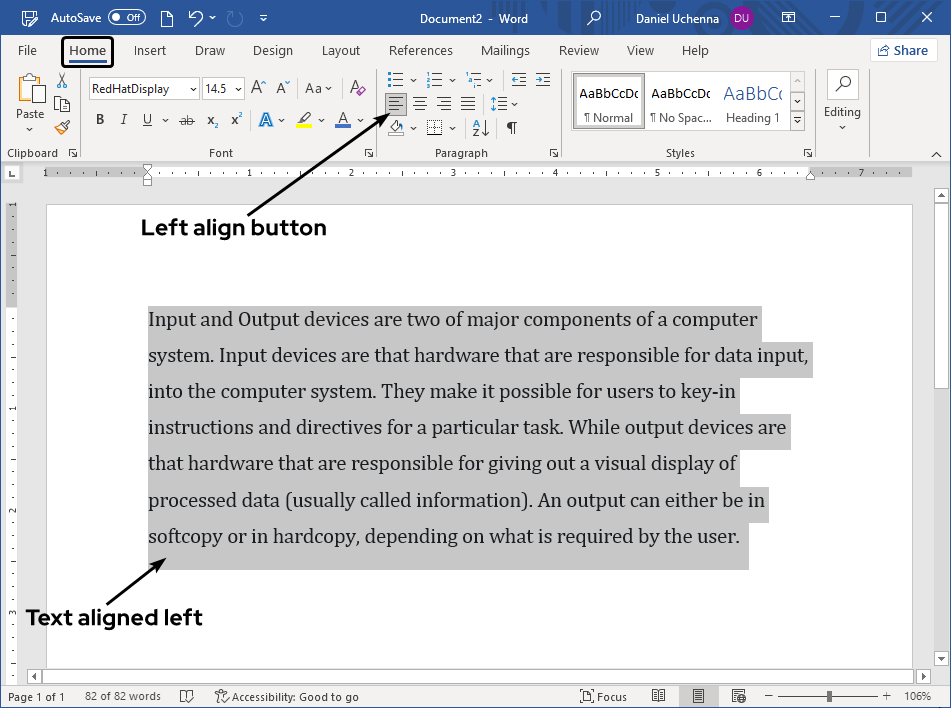Click the Format Painter brush icon

point(62,127)
